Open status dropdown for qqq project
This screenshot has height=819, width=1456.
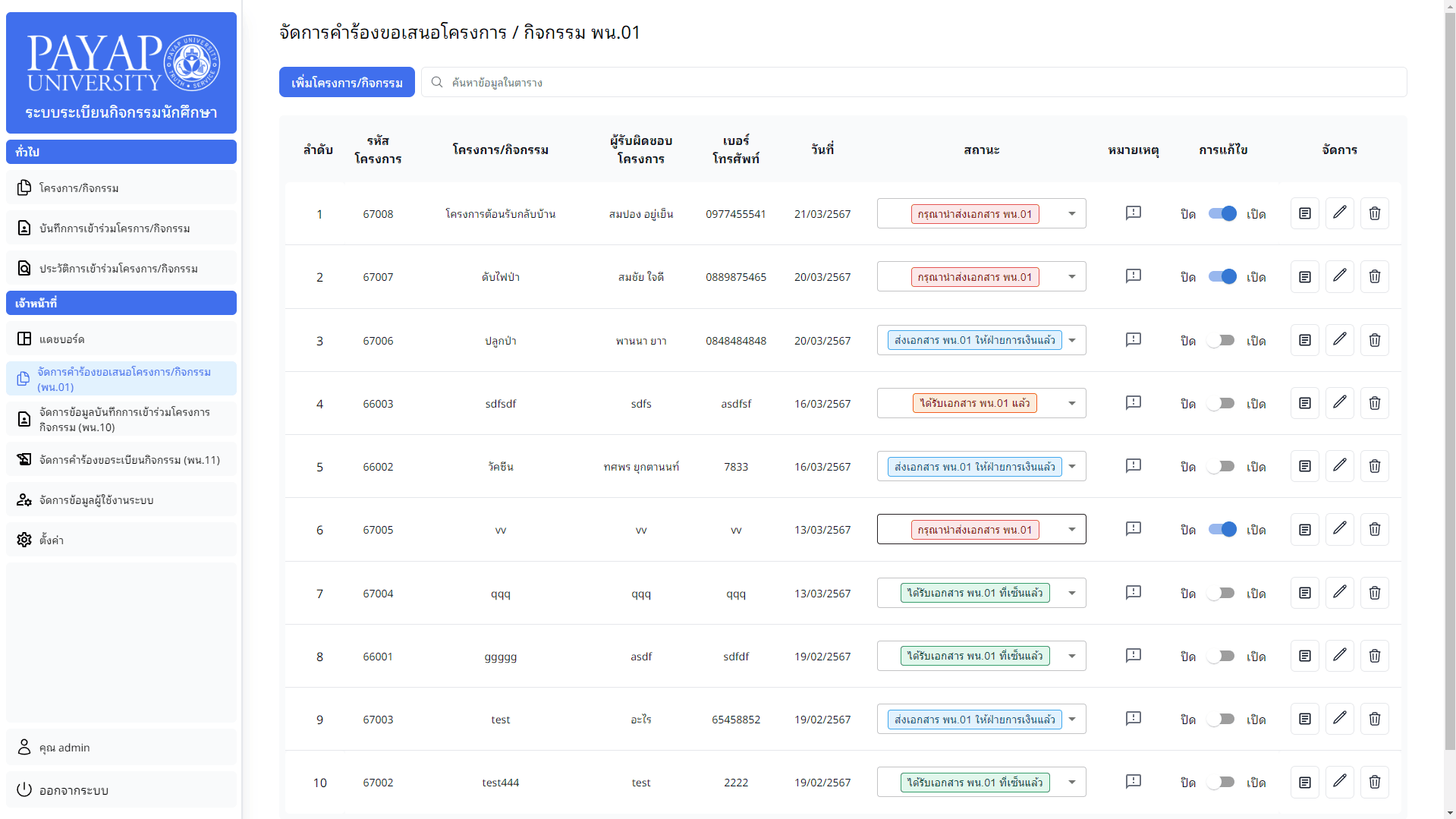pos(981,593)
